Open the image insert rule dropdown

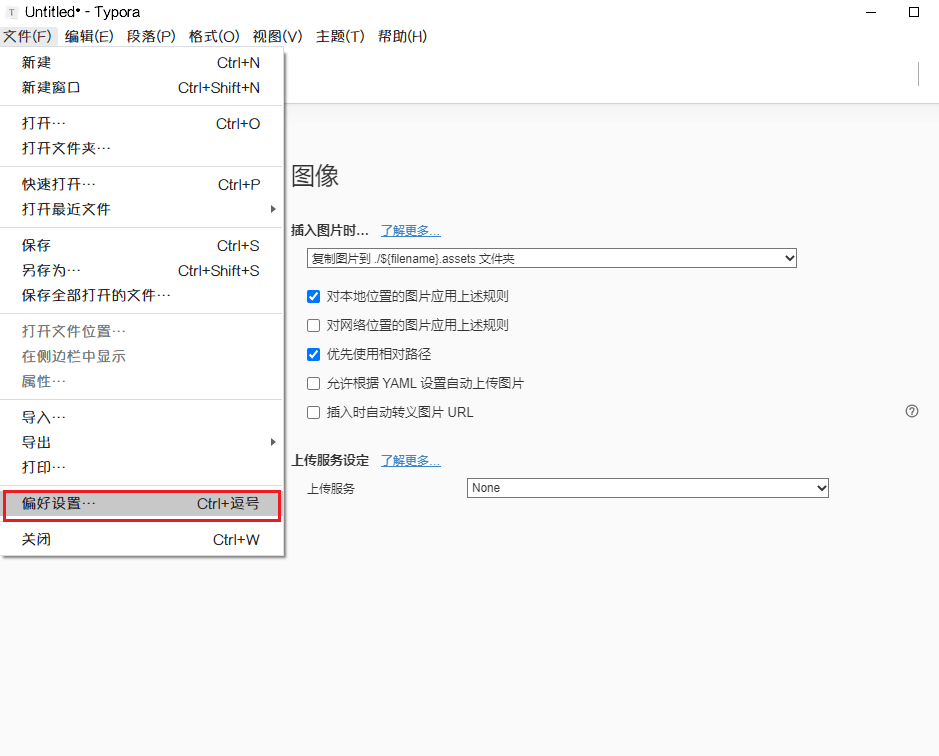click(552, 258)
